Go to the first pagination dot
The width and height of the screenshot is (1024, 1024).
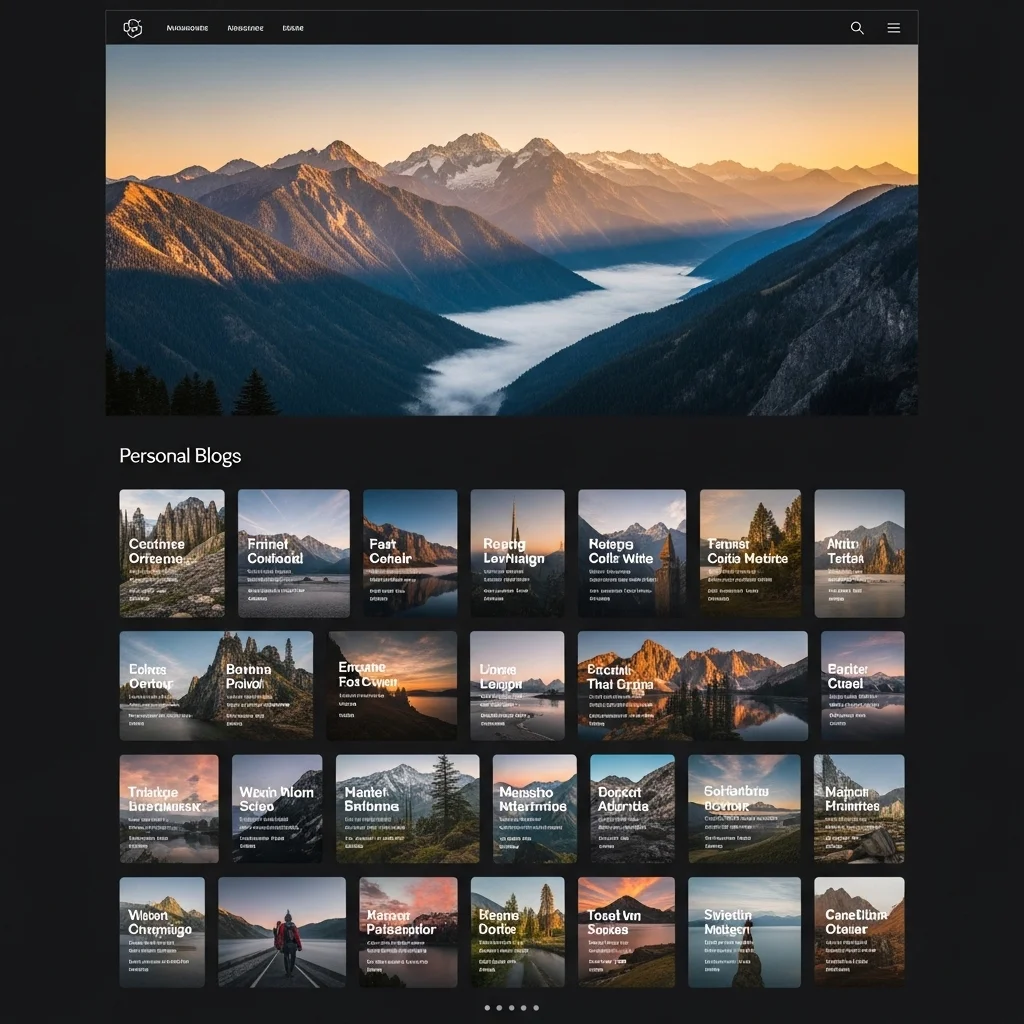coord(488,1007)
